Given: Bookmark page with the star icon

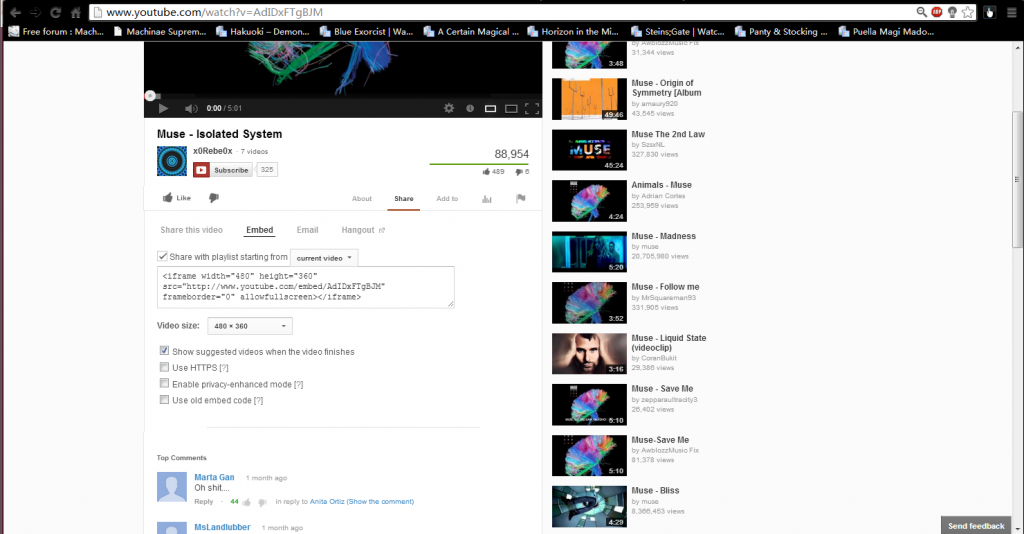Looking at the screenshot, I should click(x=968, y=12).
